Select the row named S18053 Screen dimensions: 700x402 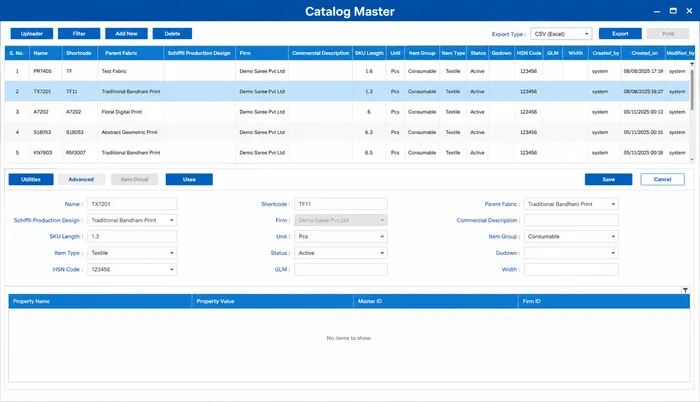[x=347, y=132]
